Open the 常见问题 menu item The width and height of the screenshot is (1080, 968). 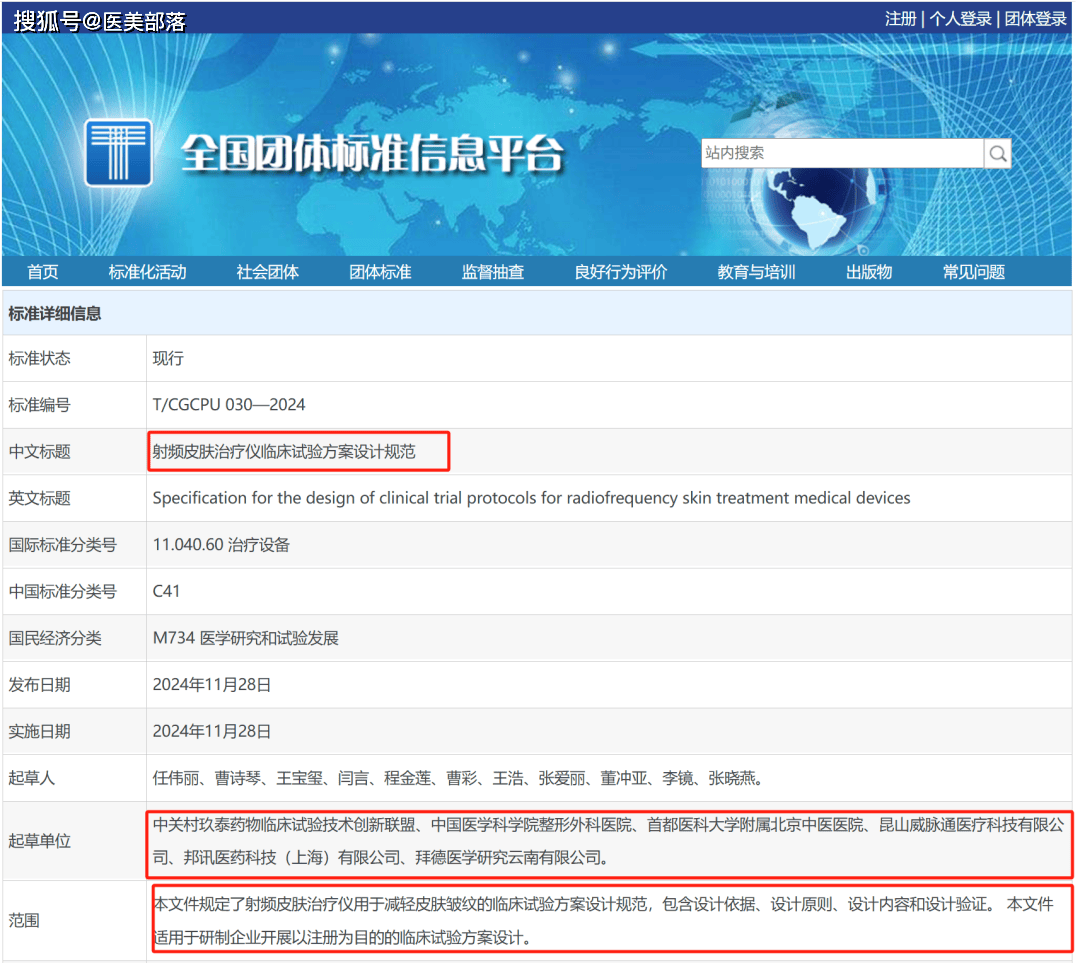coord(973,272)
